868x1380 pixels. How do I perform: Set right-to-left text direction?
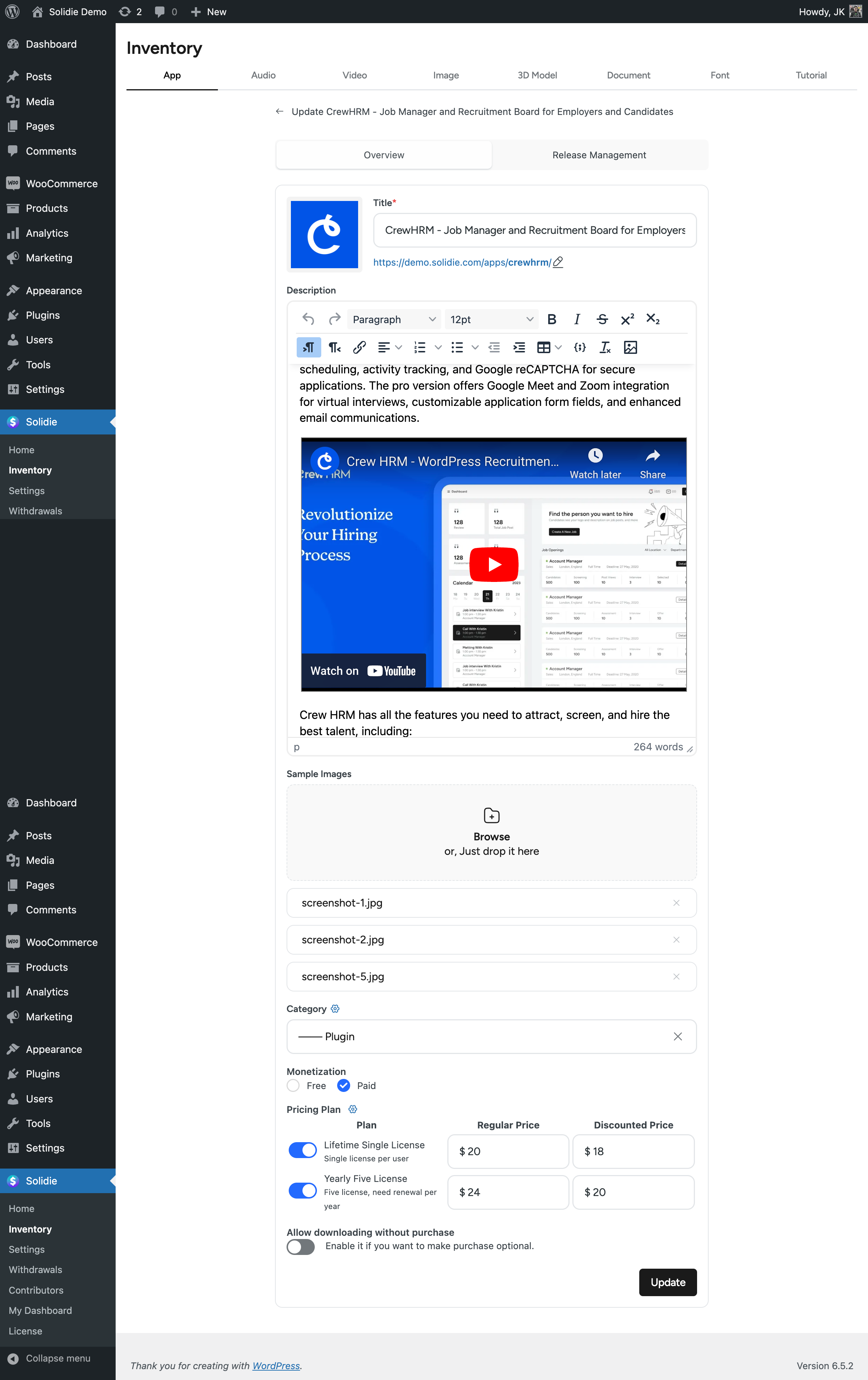(334, 347)
